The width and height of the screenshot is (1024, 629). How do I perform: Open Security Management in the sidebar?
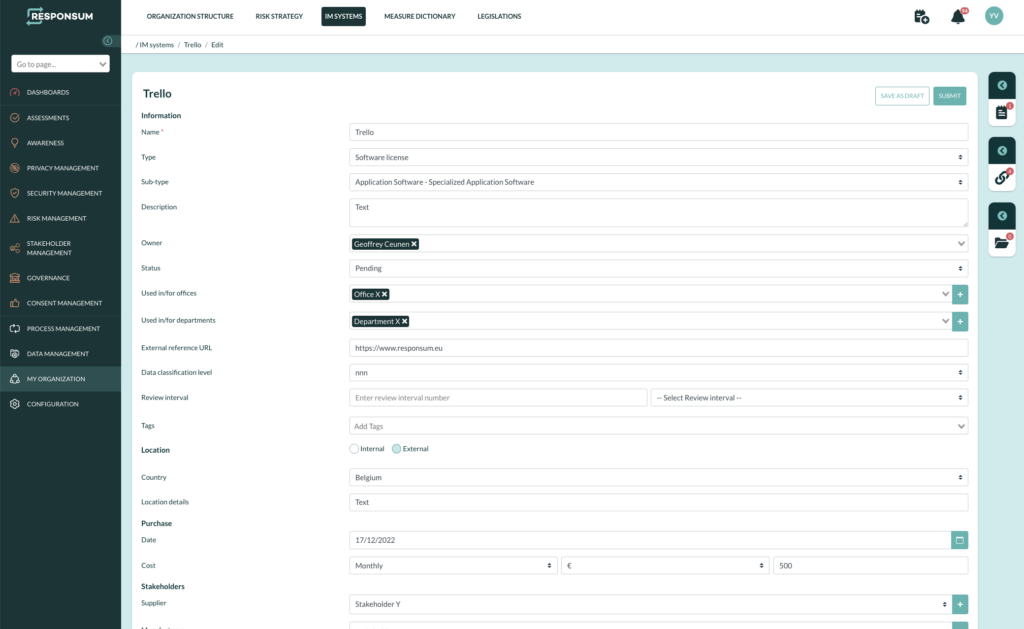pyautogui.click(x=60, y=193)
